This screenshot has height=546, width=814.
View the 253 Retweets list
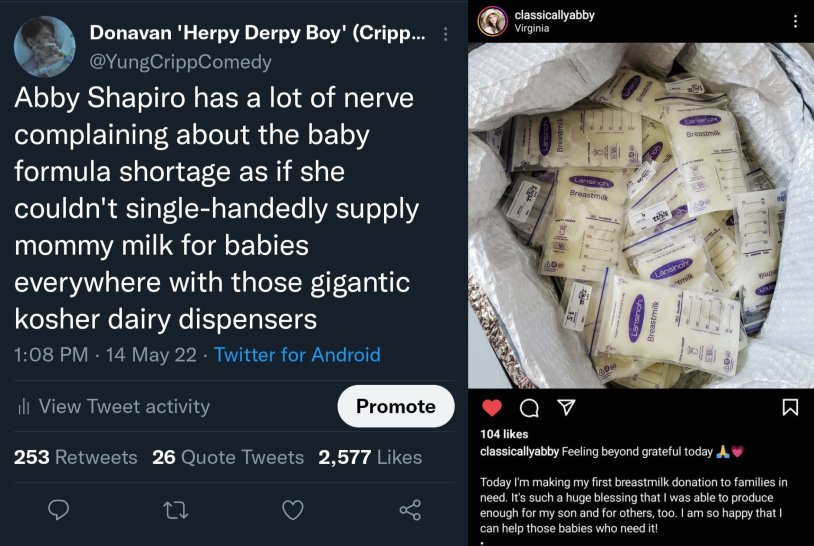[x=75, y=457]
